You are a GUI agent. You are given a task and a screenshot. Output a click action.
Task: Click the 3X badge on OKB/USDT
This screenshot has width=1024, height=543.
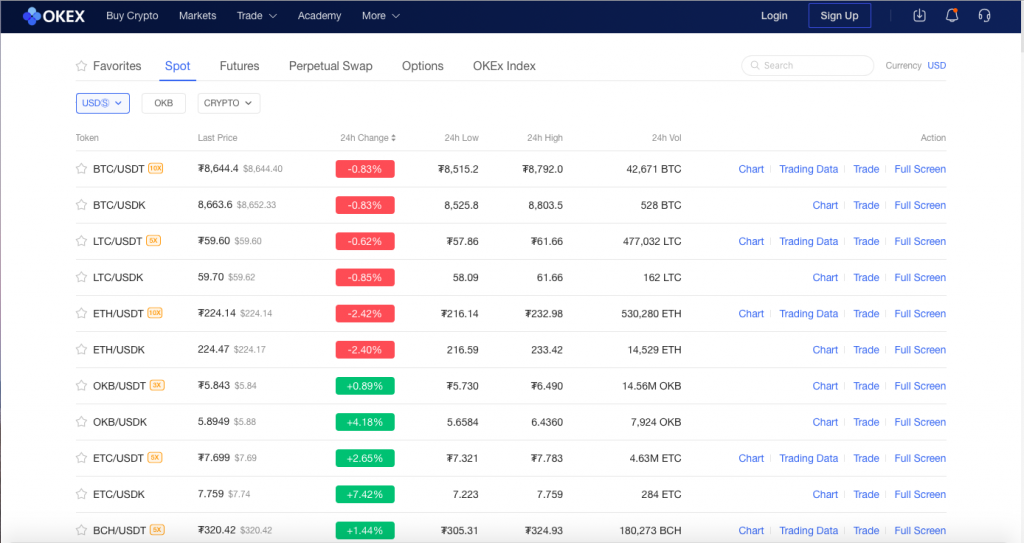tap(157, 386)
